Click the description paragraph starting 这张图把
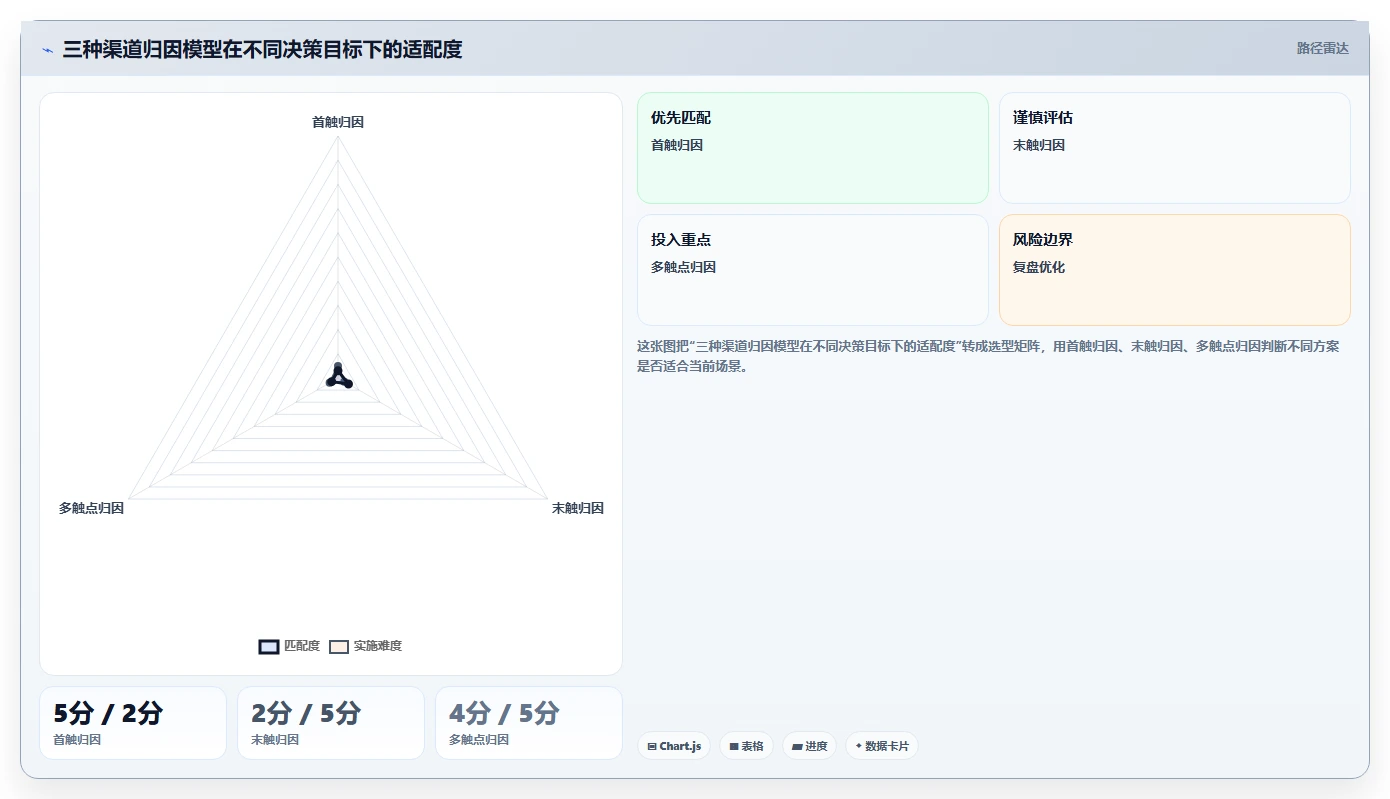The height and width of the screenshot is (799, 1390). (x=988, y=356)
